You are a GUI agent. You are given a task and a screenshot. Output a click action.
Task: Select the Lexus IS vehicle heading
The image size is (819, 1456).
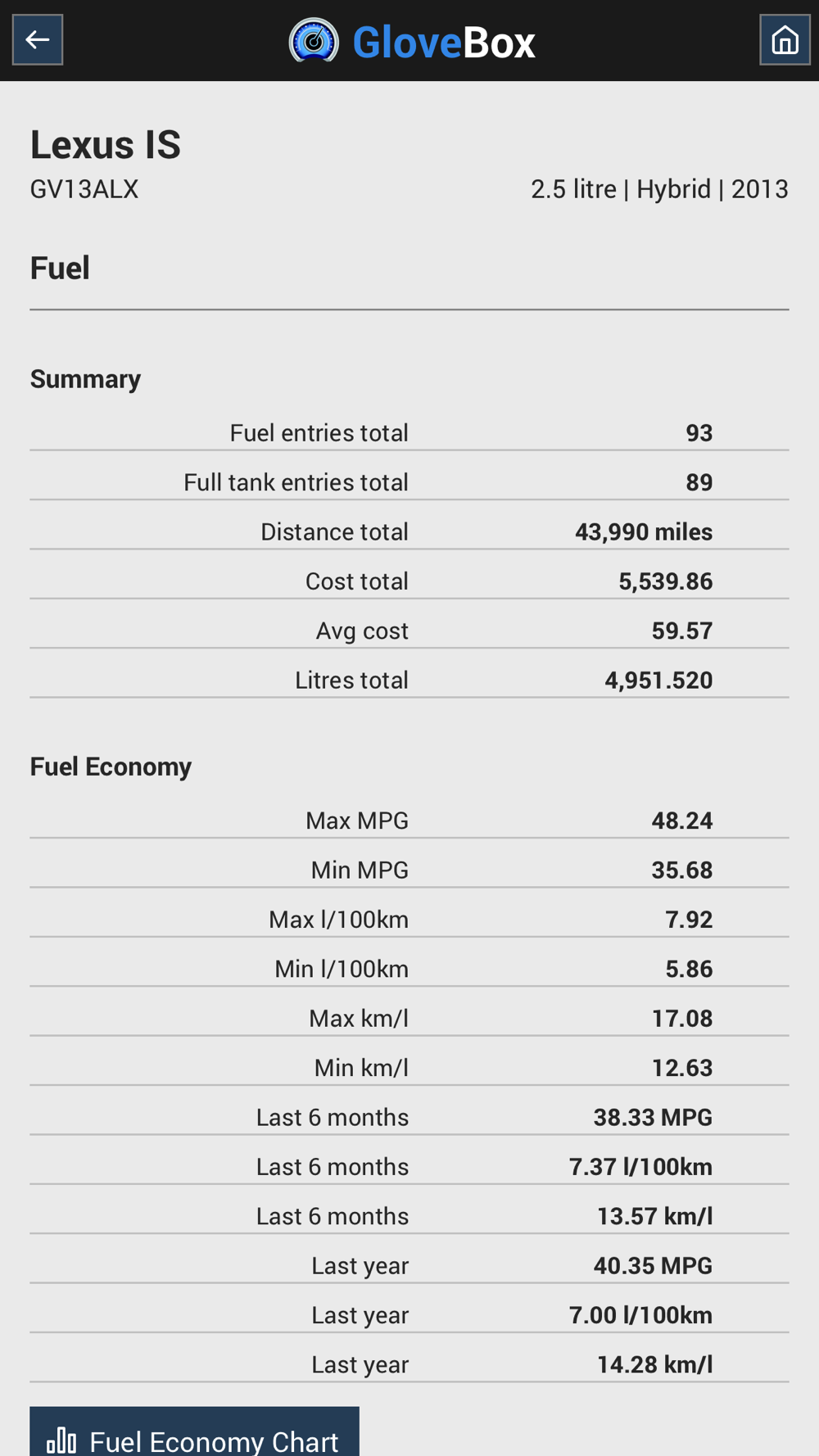click(x=106, y=145)
